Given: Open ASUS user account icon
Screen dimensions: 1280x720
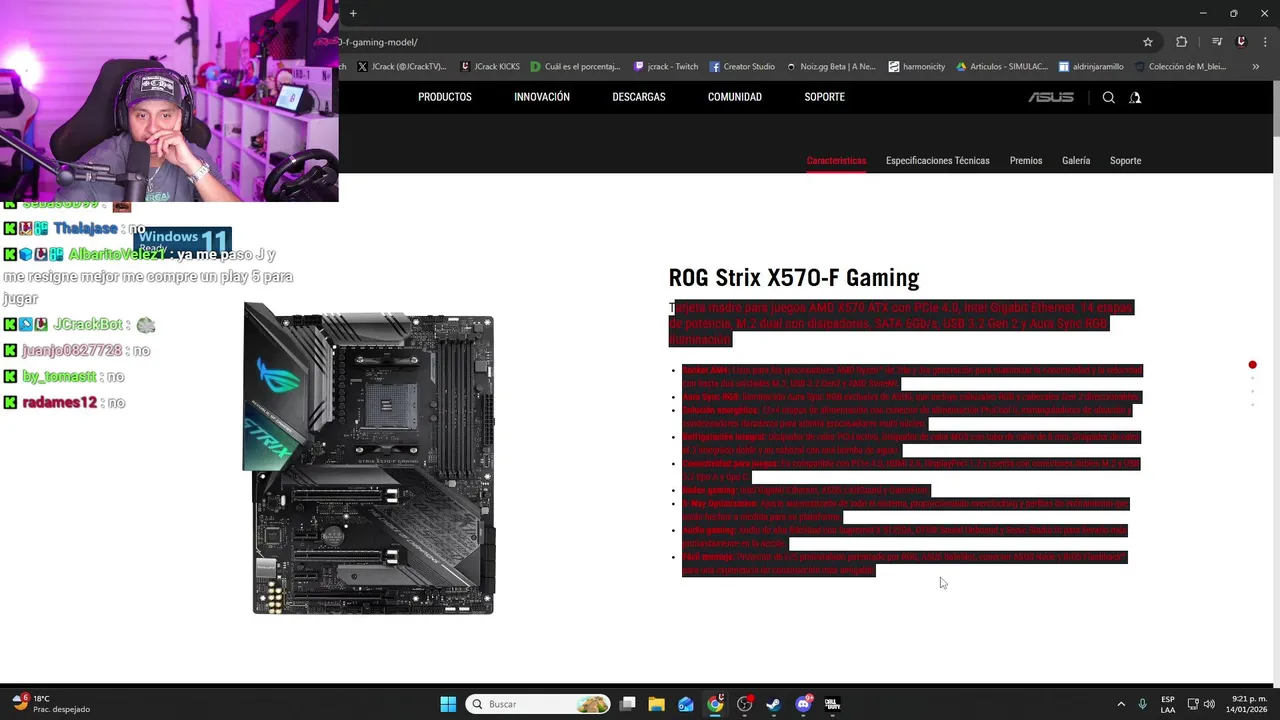Looking at the screenshot, I should pyautogui.click(x=1135, y=97).
